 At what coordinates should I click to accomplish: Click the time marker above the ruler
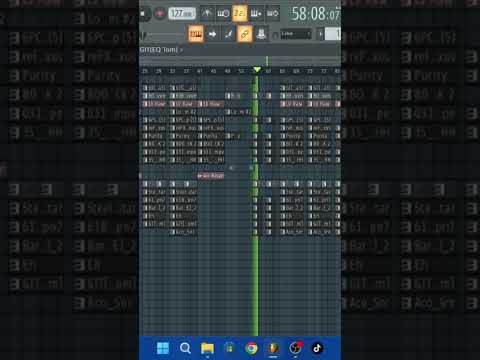[x=267, y=61]
